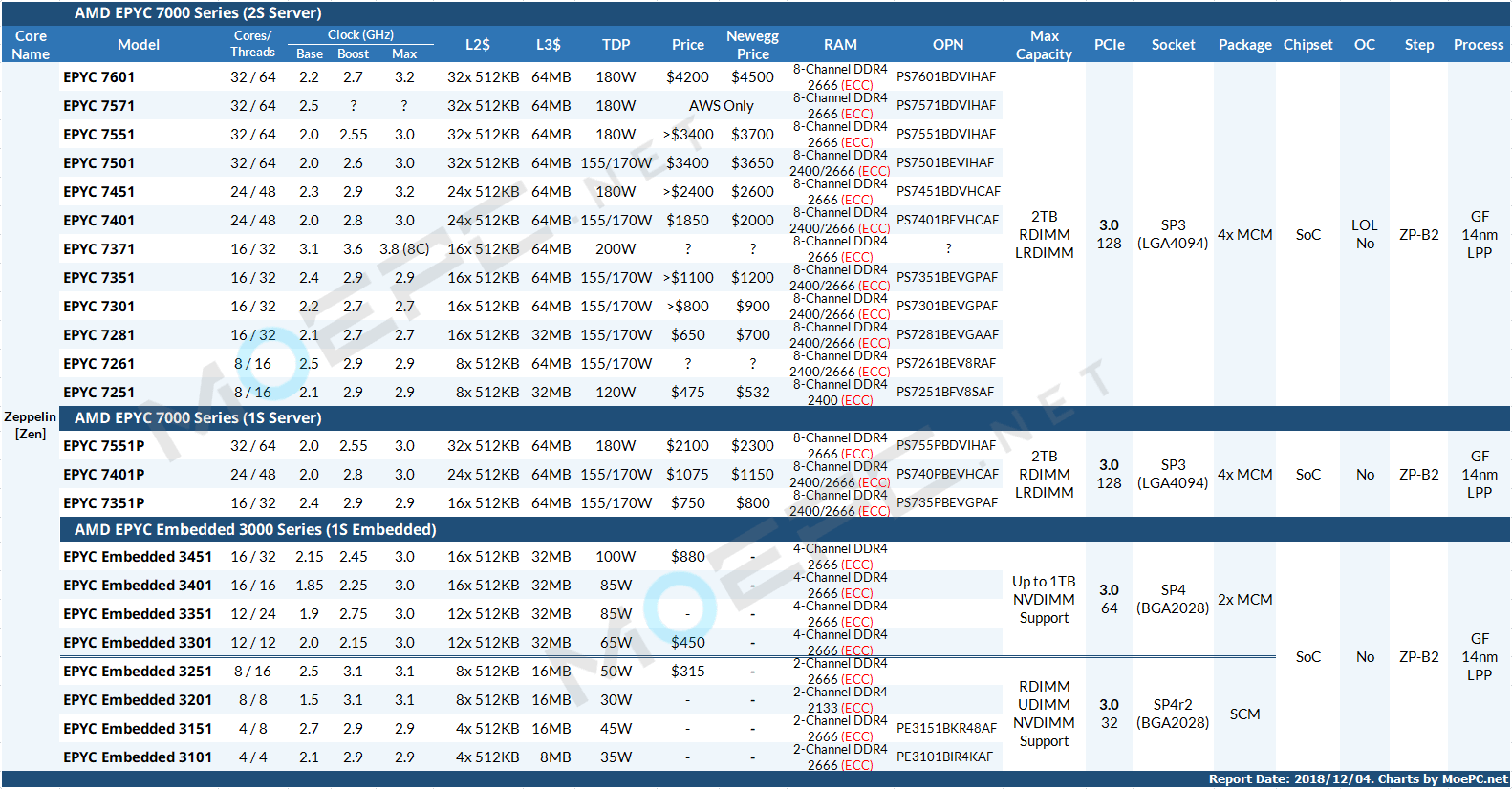
Task: Click the EPYC Embedded 3101 model name
Action: pos(138,757)
